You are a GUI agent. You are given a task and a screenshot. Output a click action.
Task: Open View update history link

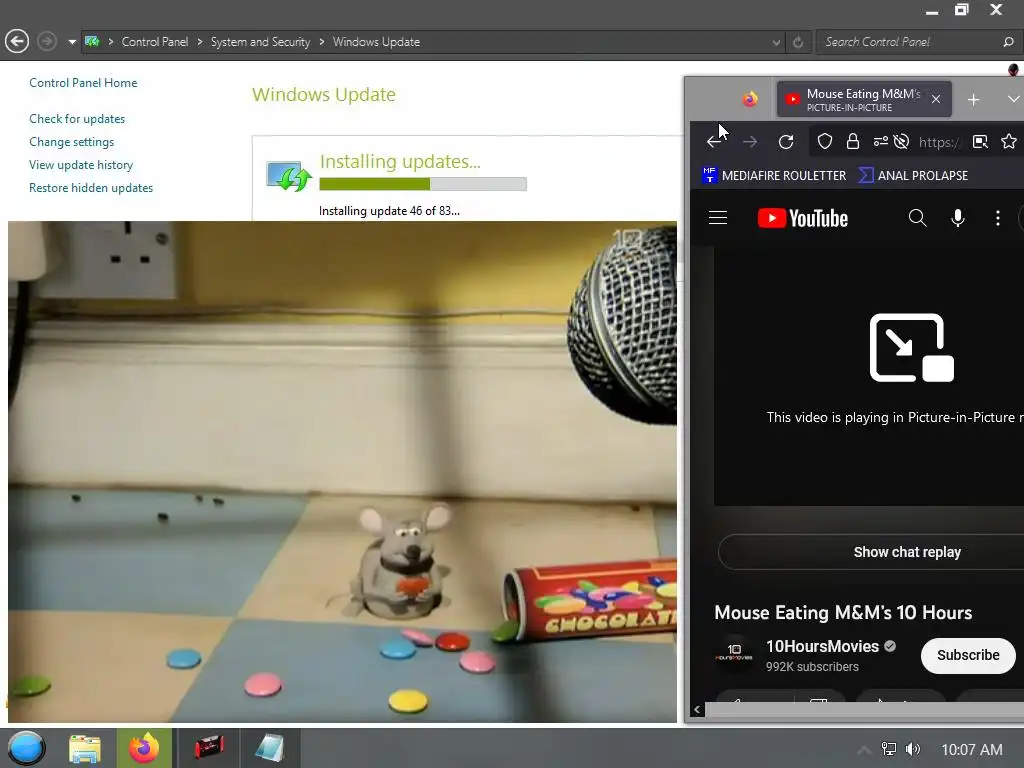(x=81, y=165)
